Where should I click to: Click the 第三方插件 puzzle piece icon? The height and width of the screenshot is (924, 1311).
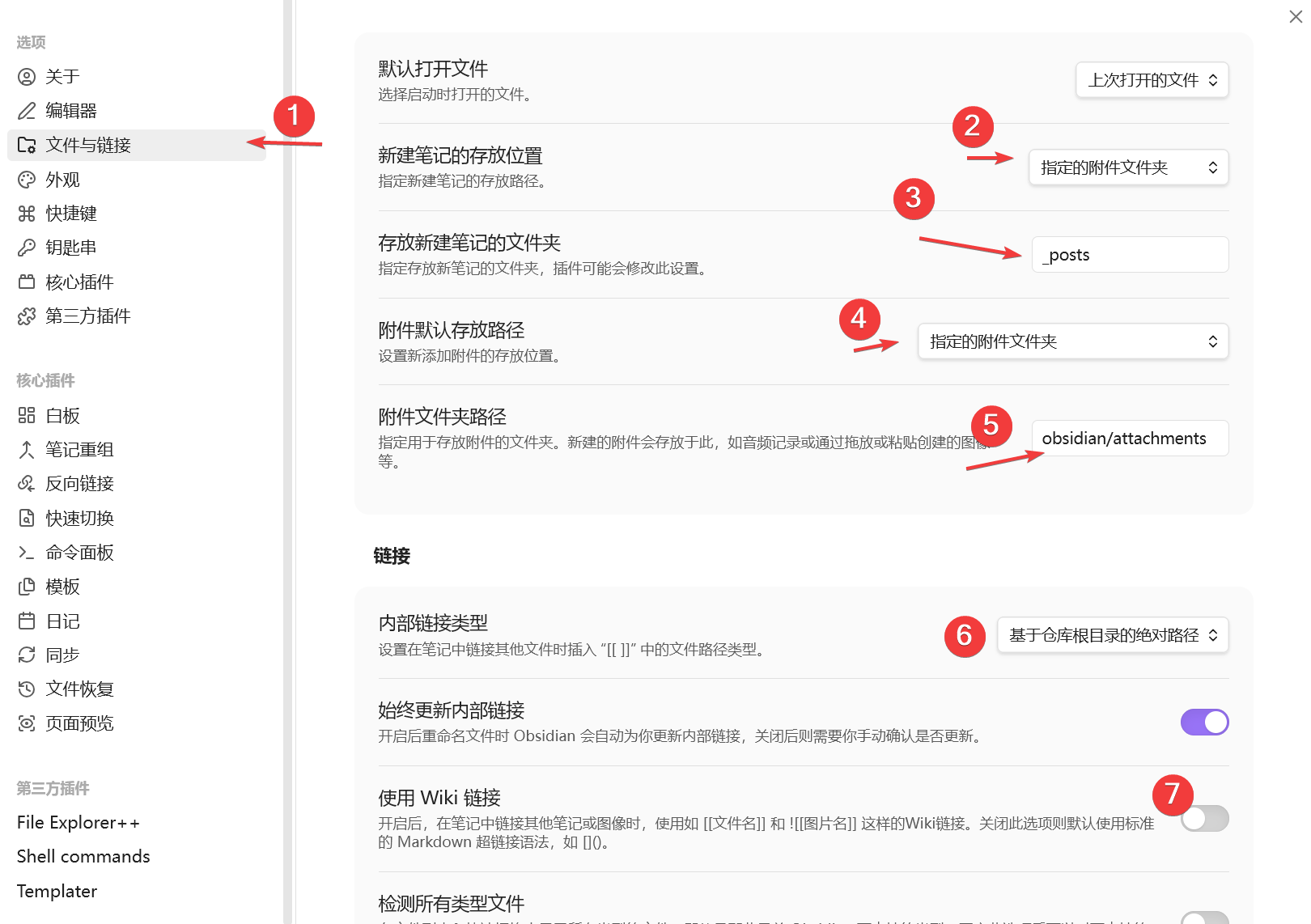coord(27,316)
